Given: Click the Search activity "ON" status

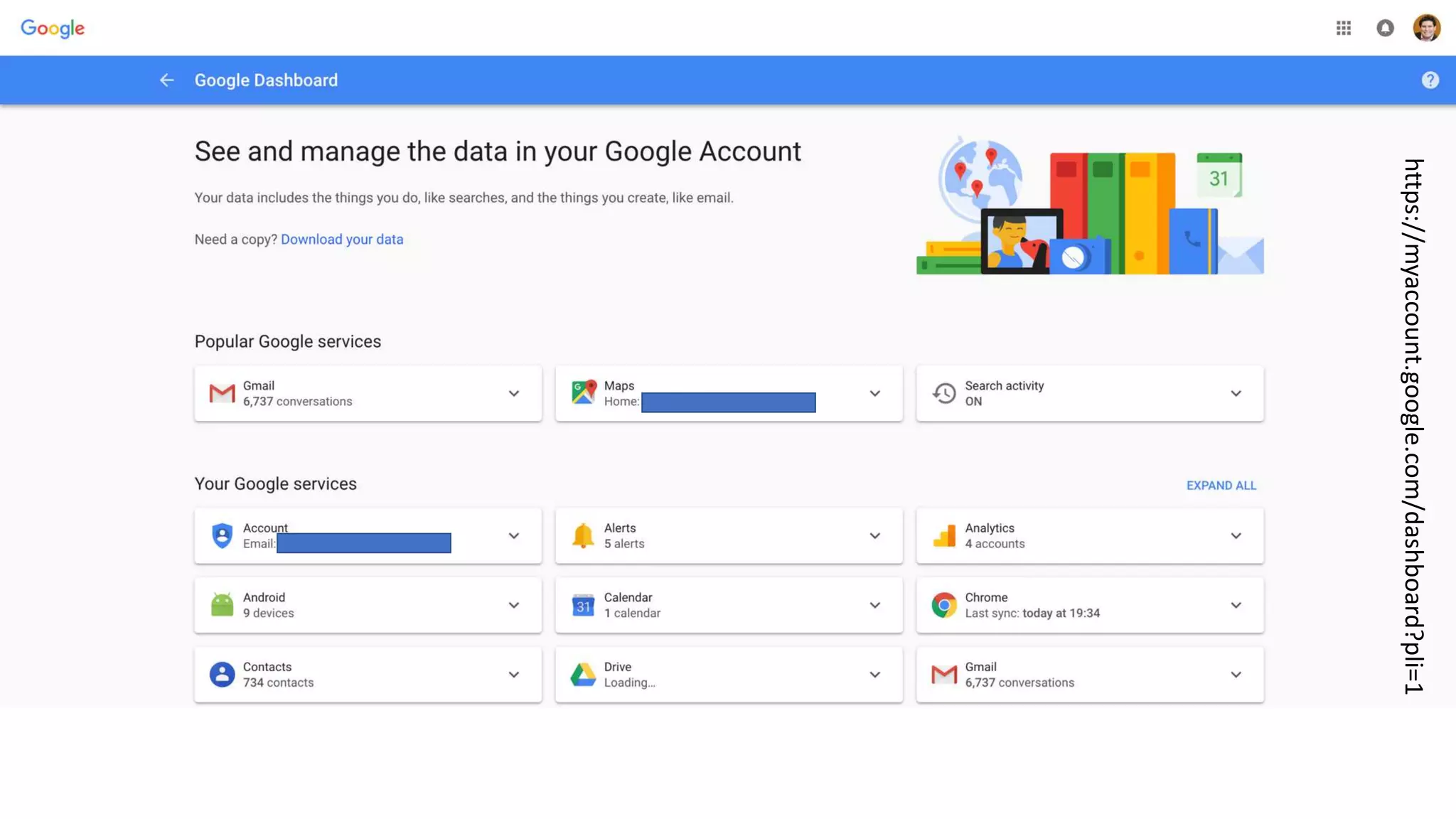Looking at the screenshot, I should 973,402.
